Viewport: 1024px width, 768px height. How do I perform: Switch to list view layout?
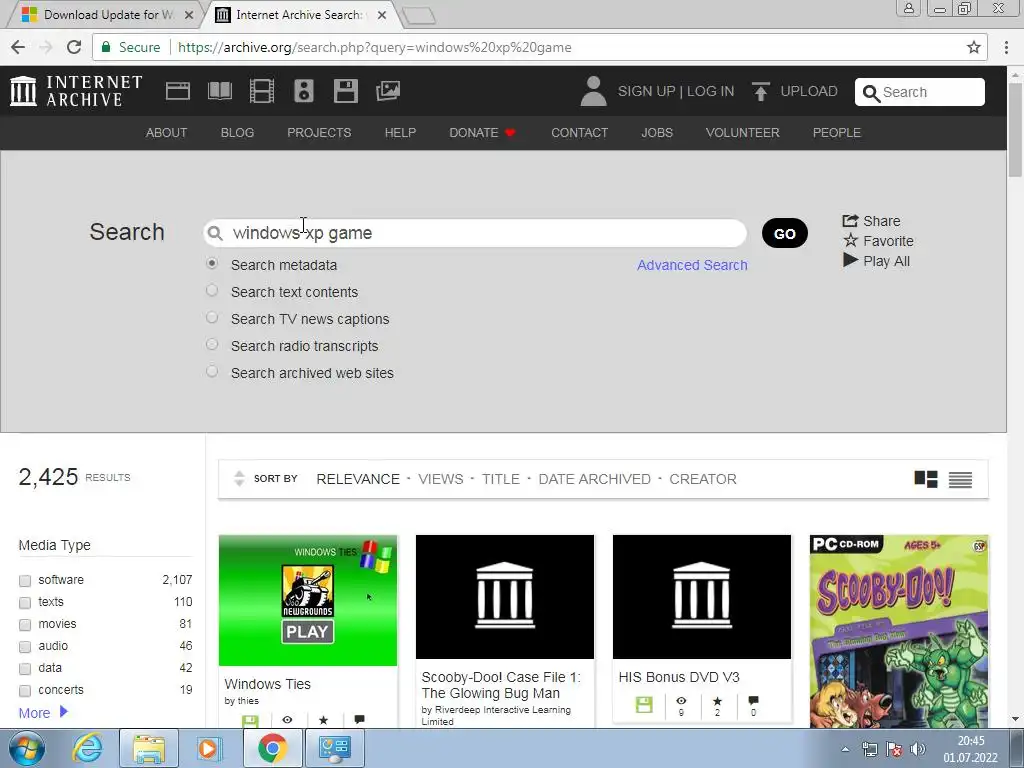click(x=960, y=479)
